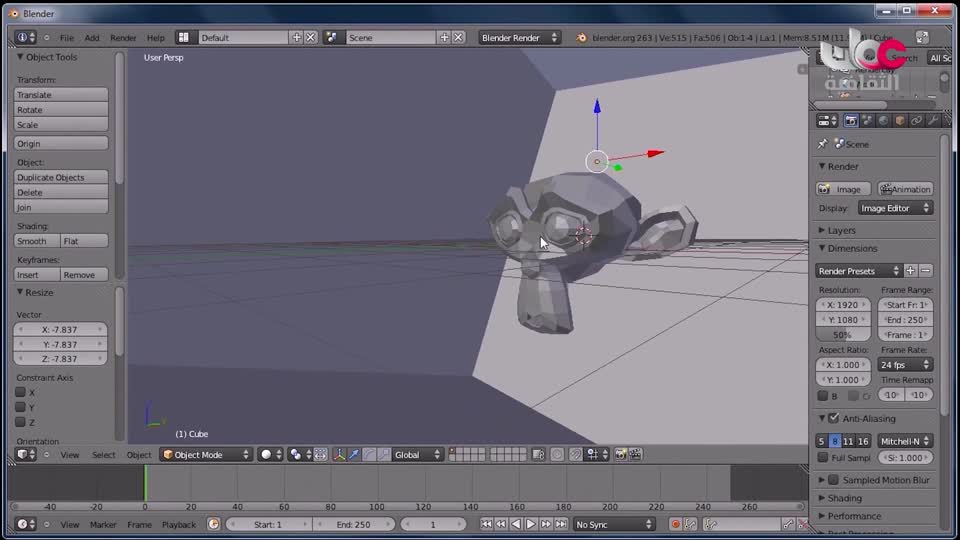Open the Blender Render engine dropdown

tap(519, 37)
